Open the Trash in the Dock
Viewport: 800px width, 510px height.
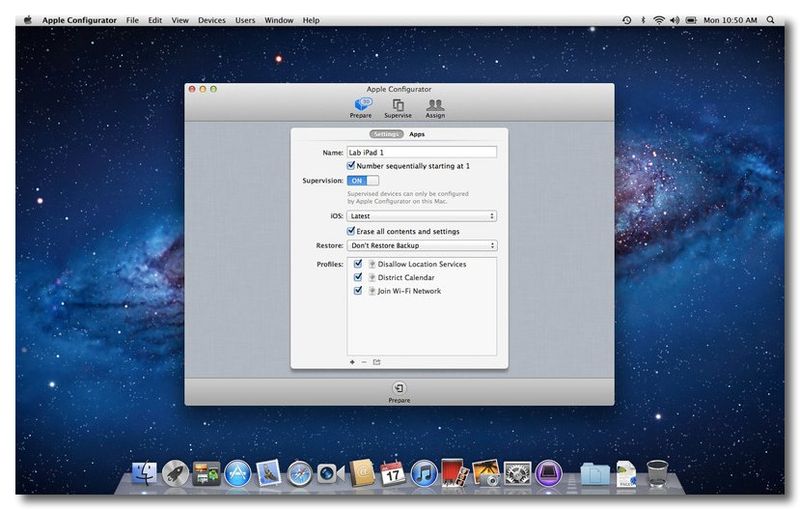657,473
